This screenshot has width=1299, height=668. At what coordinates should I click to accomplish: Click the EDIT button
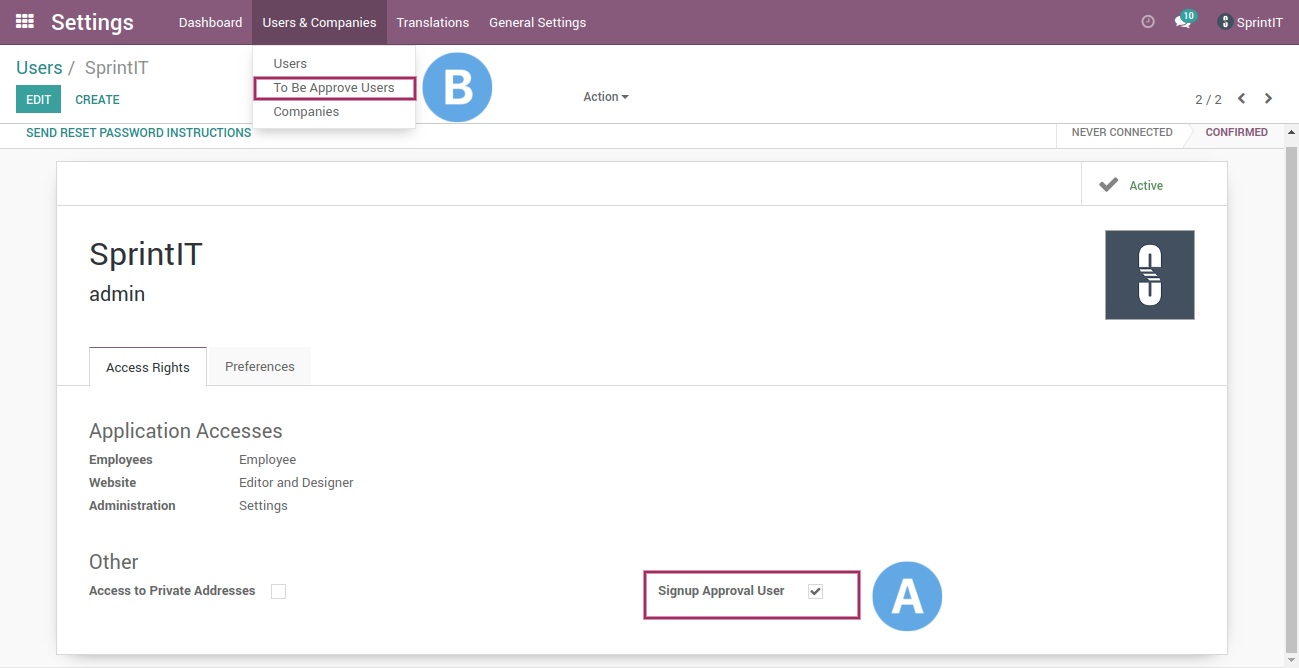38,99
